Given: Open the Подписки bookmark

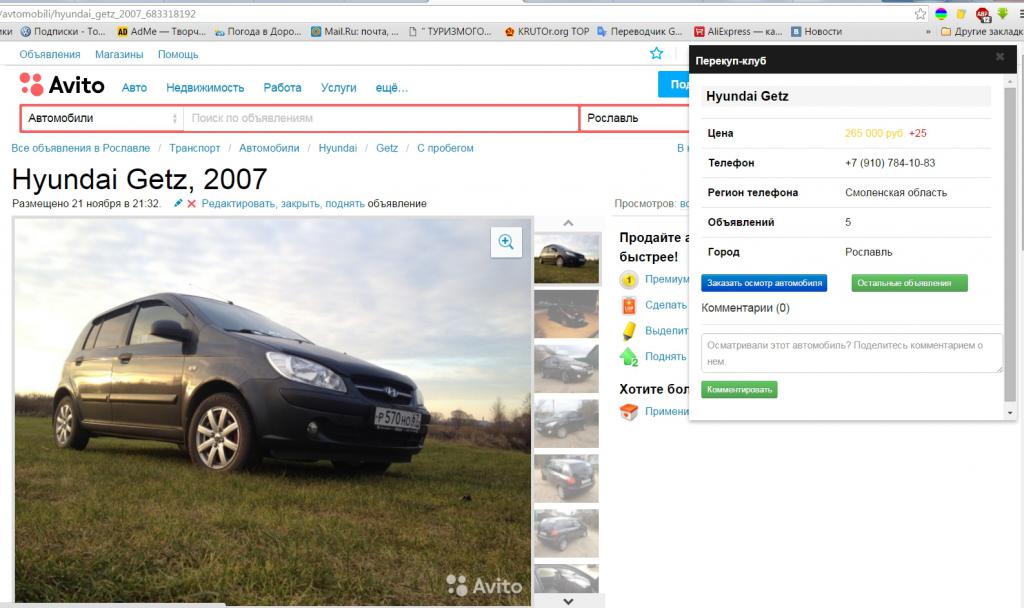Looking at the screenshot, I should (63, 31).
